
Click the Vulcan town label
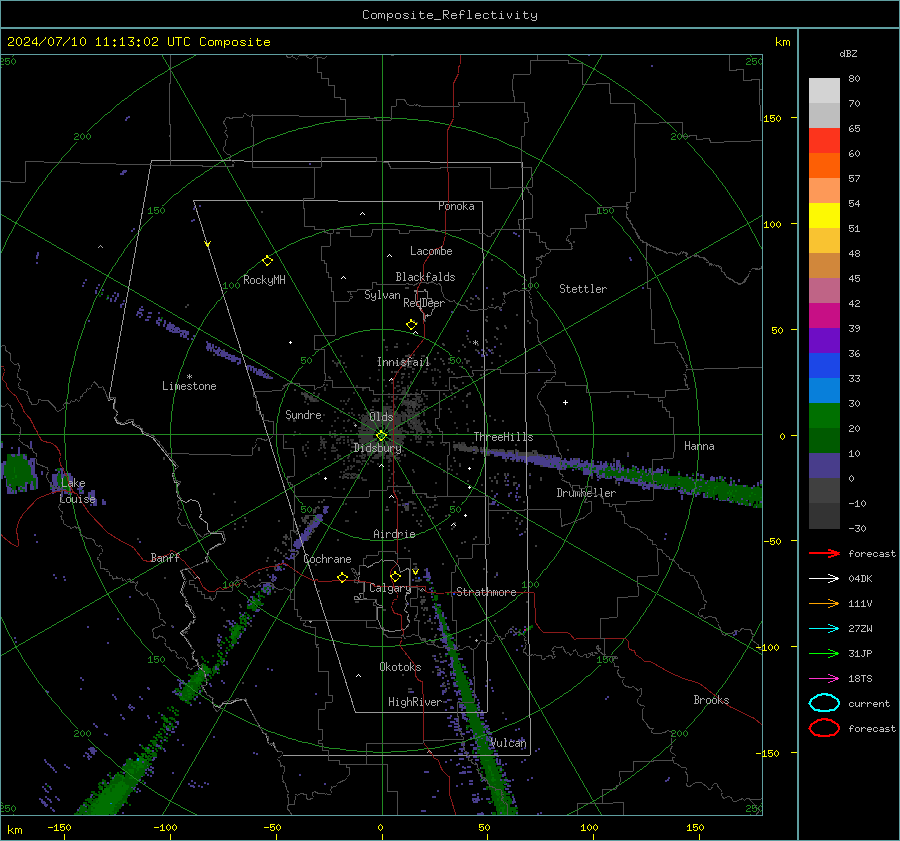tap(508, 743)
